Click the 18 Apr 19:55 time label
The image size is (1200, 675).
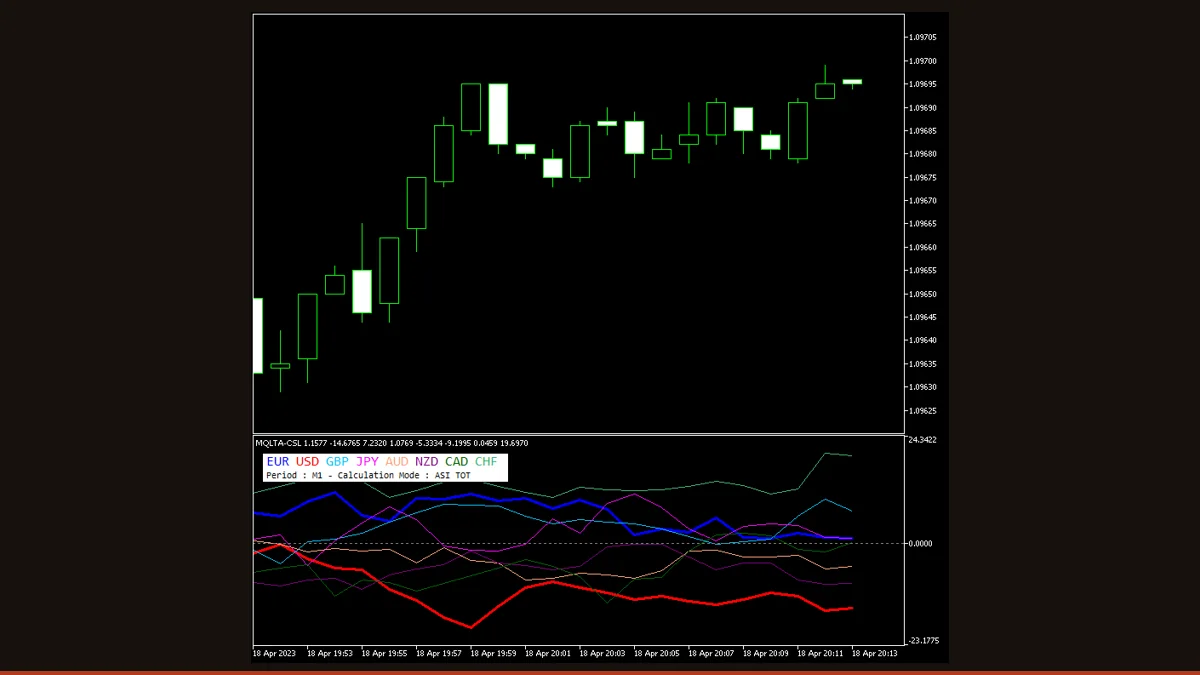pyautogui.click(x=384, y=653)
